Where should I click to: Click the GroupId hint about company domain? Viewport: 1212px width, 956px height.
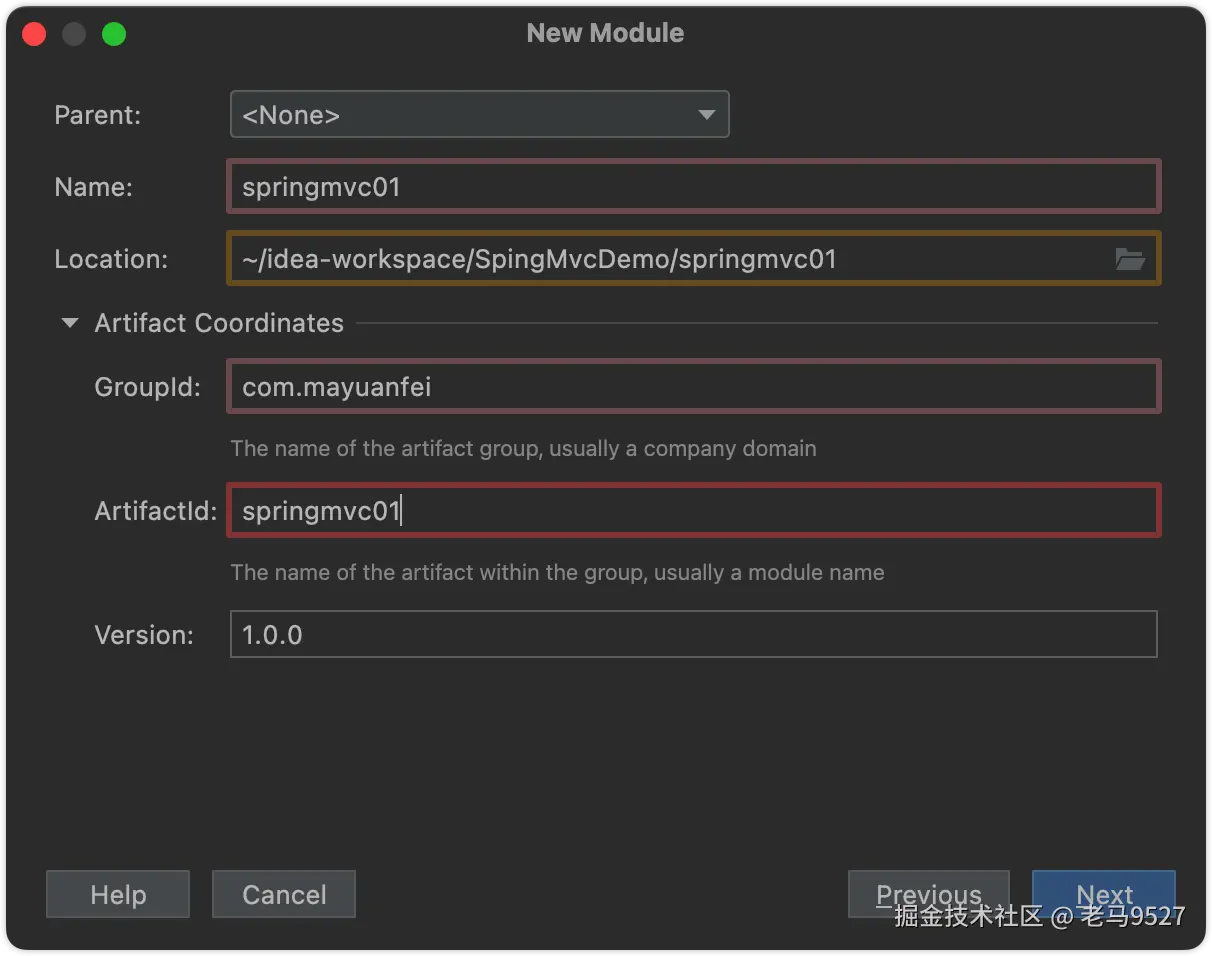(523, 449)
